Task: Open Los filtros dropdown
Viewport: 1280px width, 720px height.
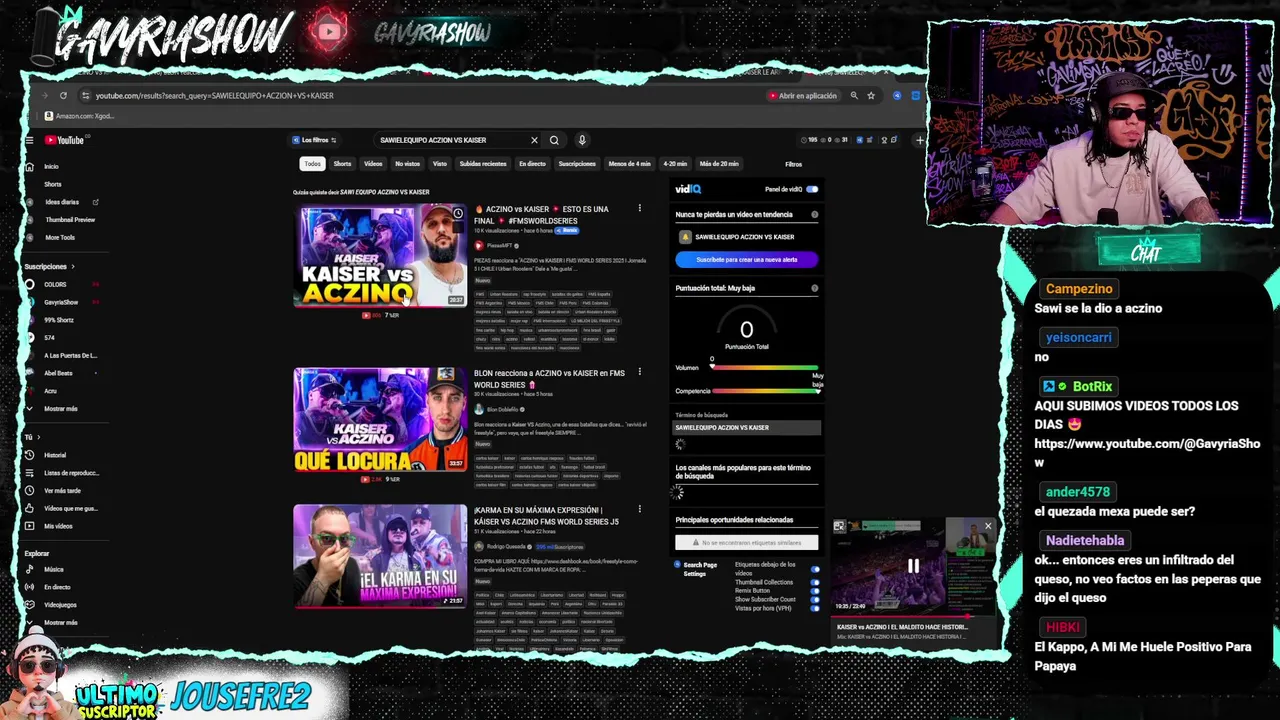Action: pos(315,140)
